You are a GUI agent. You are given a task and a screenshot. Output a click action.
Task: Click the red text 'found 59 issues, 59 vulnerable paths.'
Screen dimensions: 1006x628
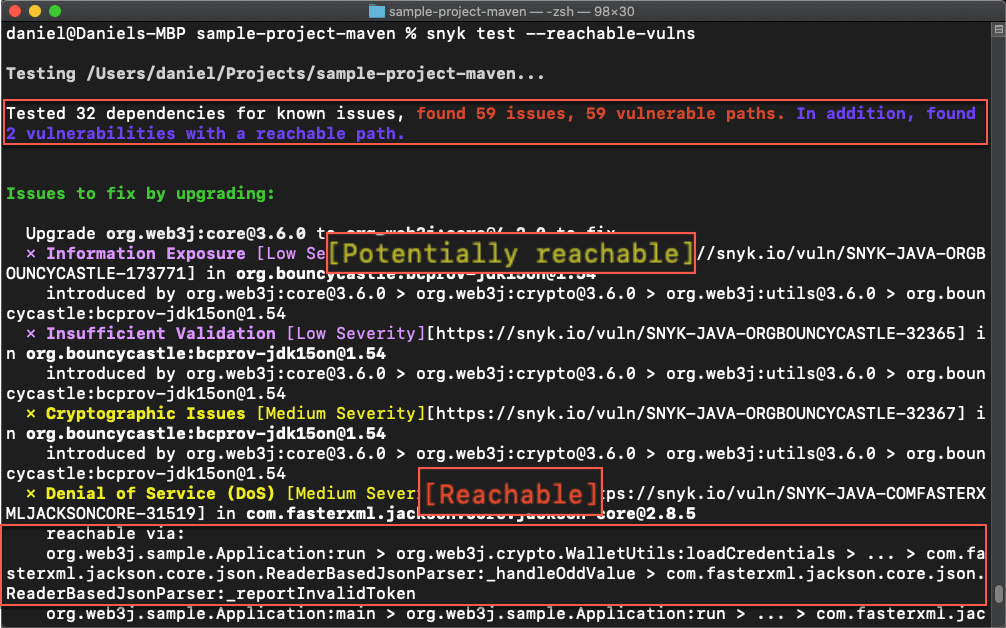(x=600, y=114)
